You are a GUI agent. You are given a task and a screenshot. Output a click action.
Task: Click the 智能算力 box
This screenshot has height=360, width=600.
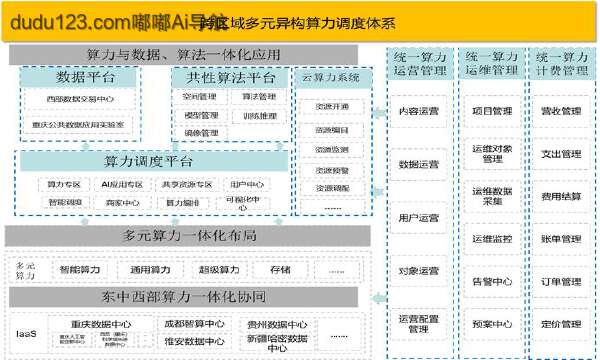point(80,270)
